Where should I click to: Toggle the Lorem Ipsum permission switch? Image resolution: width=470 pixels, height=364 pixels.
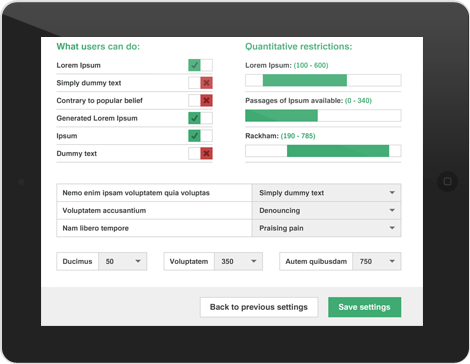(x=200, y=65)
